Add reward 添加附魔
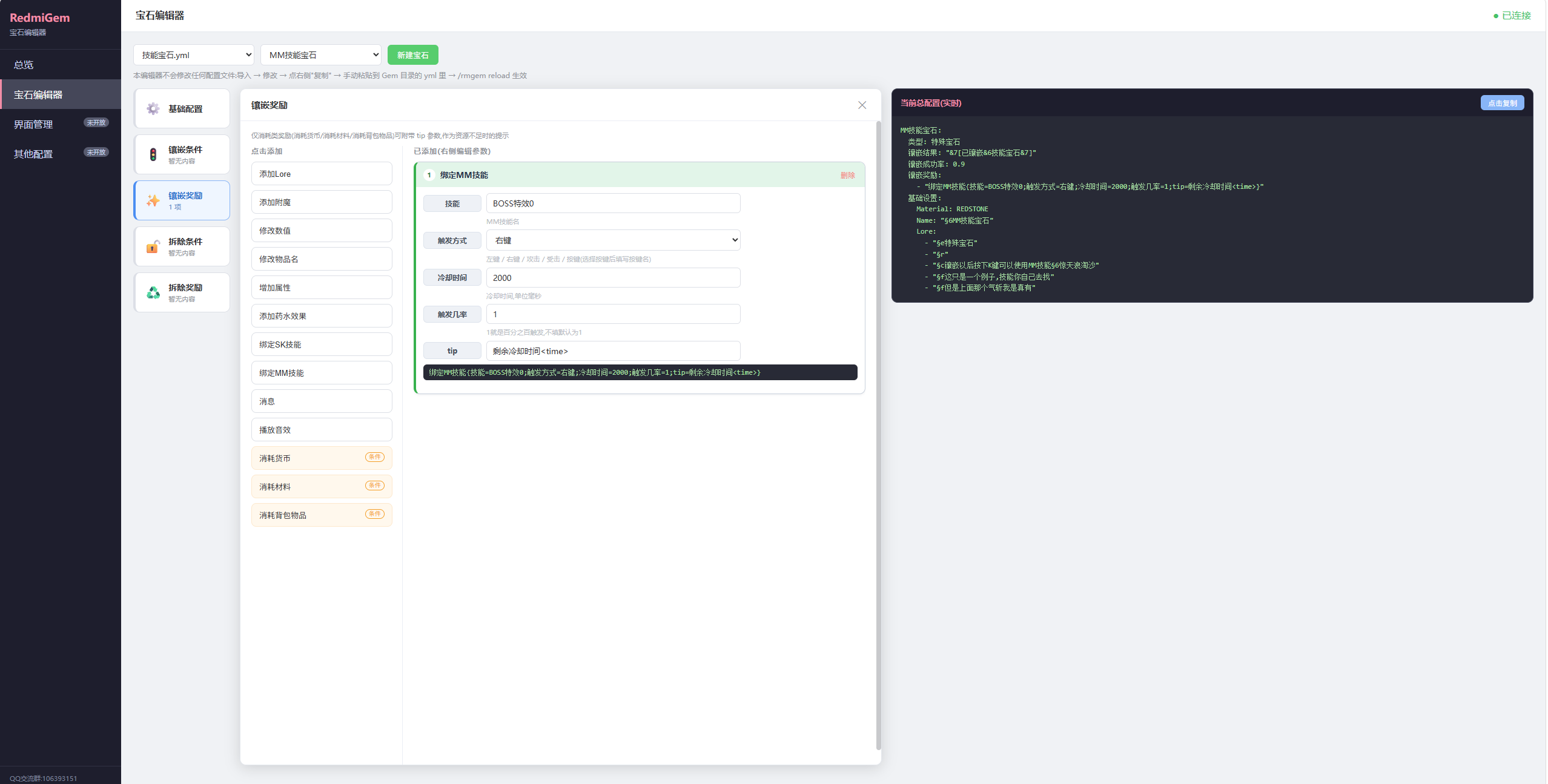 pos(322,202)
